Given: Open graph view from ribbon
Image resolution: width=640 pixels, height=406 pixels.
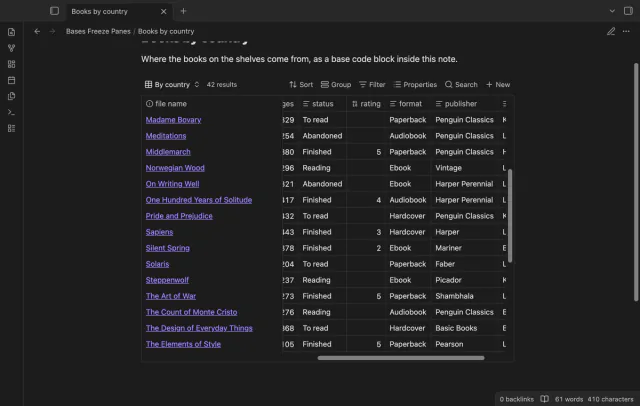Looking at the screenshot, I should pyautogui.click(x=11, y=48).
